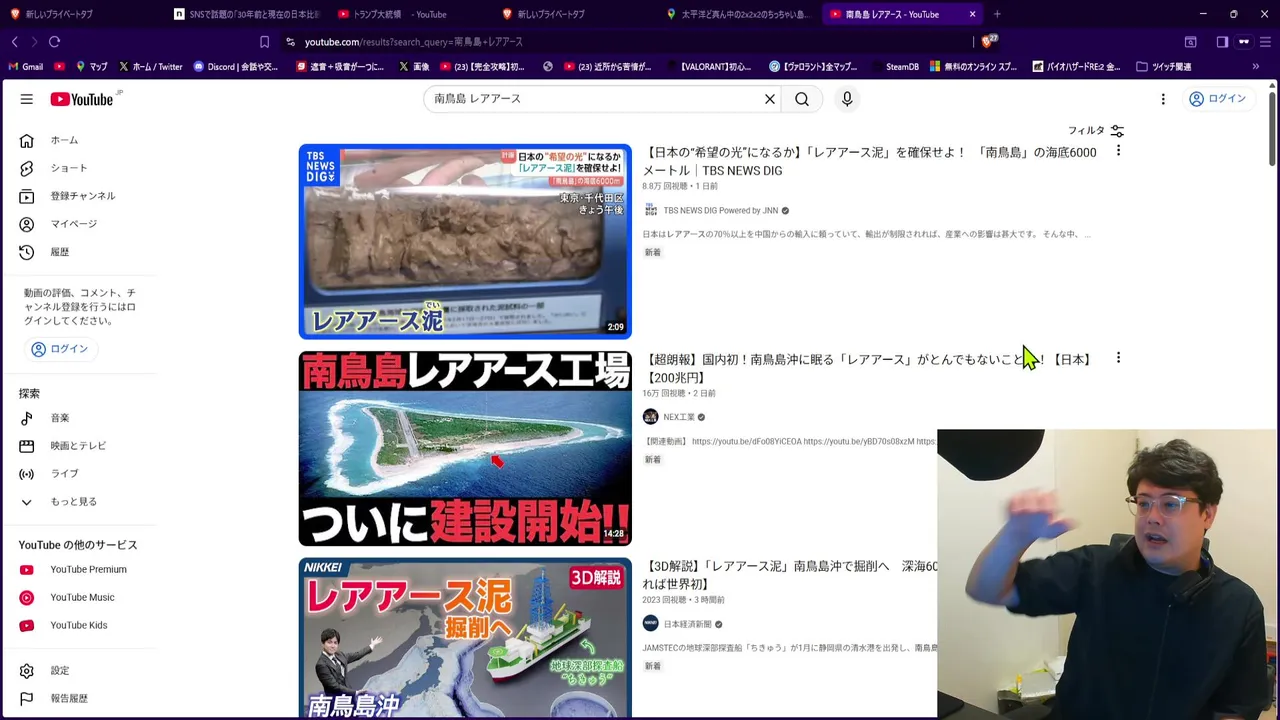Open 映画とテレビ under 探索
1280x720 pixels.
tap(80, 446)
